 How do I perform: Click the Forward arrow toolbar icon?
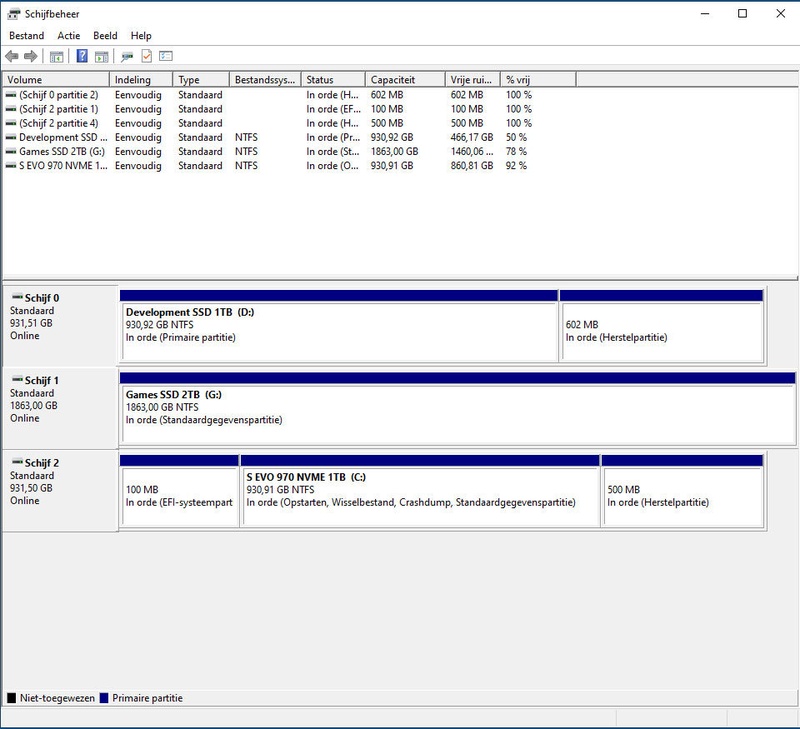pyautogui.click(x=31, y=57)
